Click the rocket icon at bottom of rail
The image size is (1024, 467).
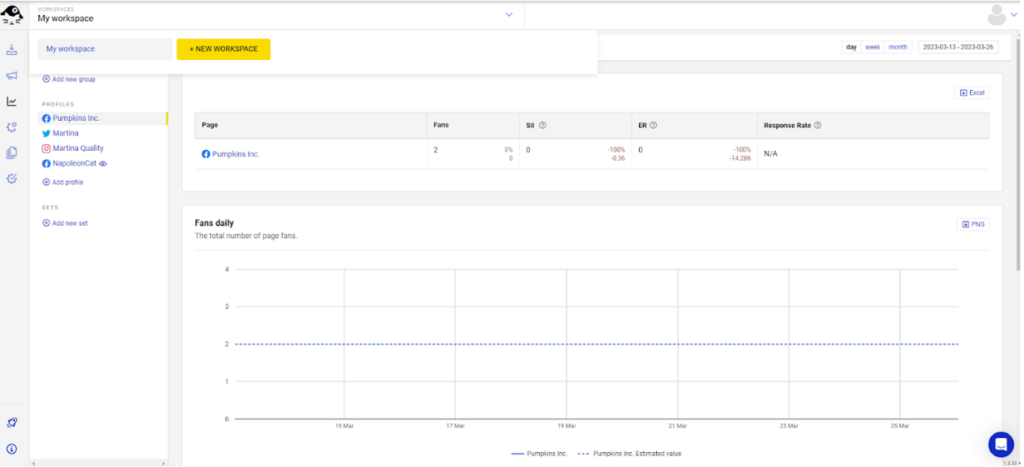click(12, 423)
